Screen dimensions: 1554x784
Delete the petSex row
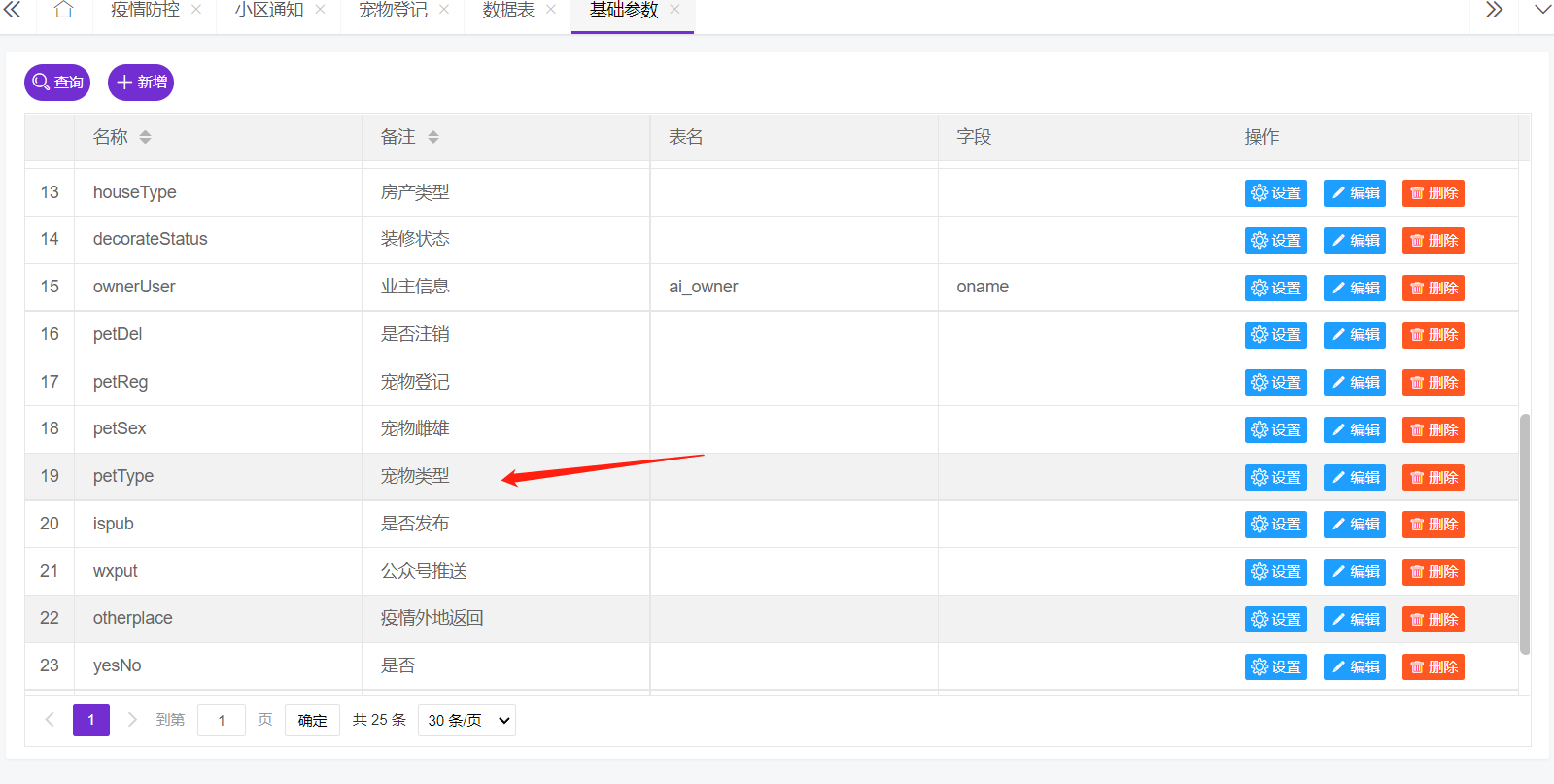1433,429
